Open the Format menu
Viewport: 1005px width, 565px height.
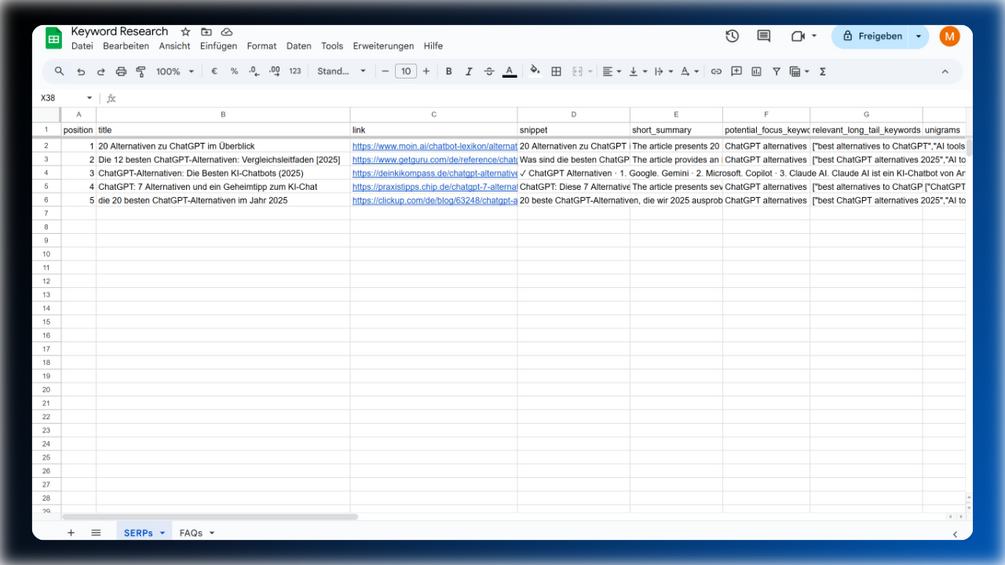coord(262,46)
